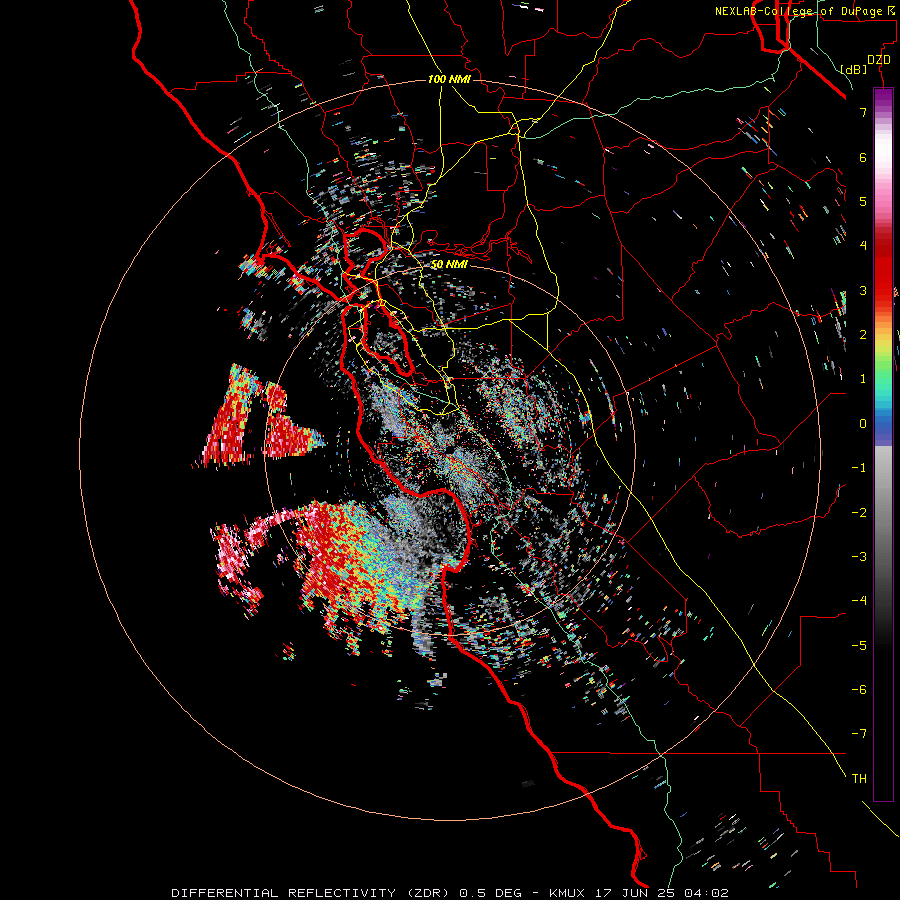The image size is (900, 900).
Task: Click the "KMUX" station identifier
Action: (x=568, y=893)
